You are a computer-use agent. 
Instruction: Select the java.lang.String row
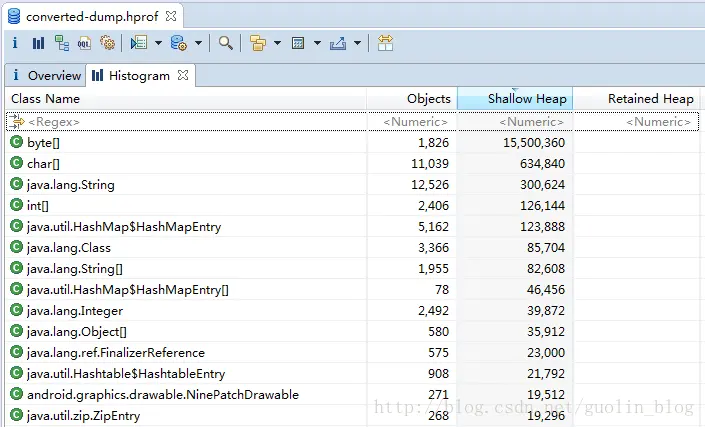click(352, 184)
